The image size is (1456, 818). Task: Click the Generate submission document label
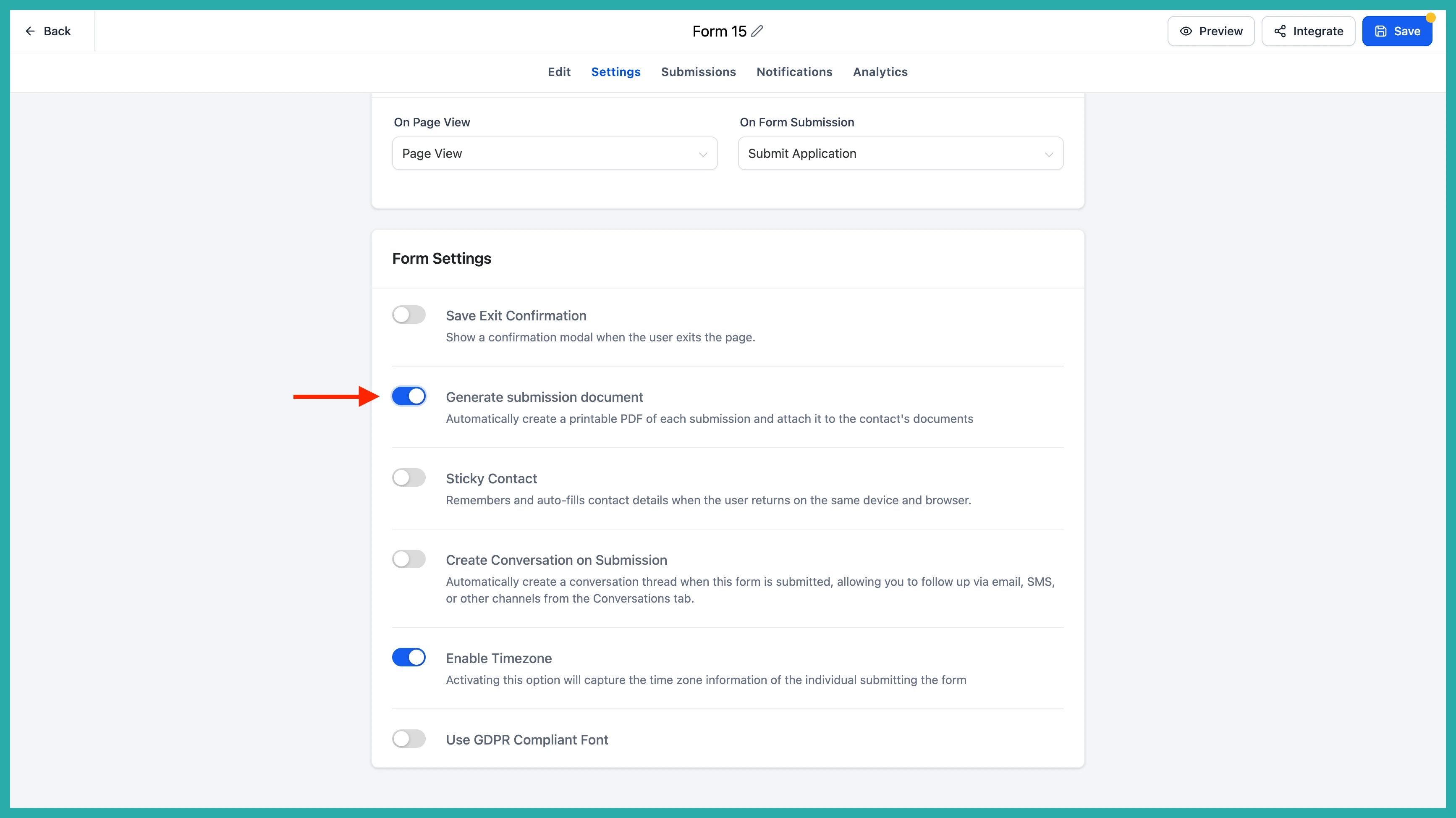(x=544, y=397)
